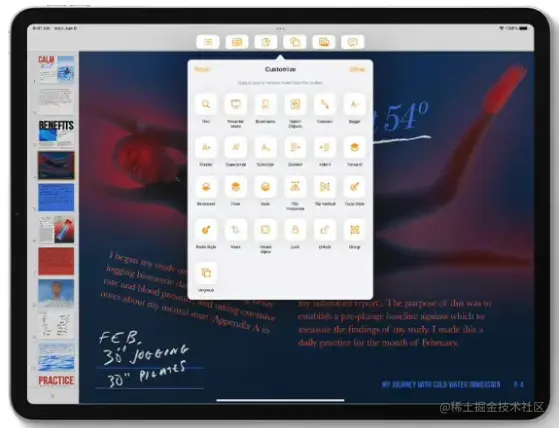Select the Forward arrange icon
The height and width of the screenshot is (428, 559).
tap(354, 147)
